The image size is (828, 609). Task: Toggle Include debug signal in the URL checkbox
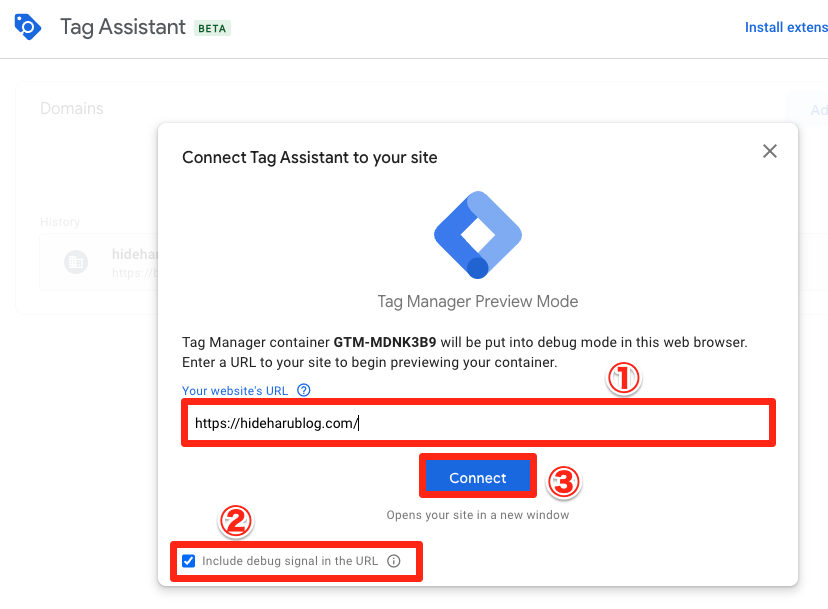(189, 561)
